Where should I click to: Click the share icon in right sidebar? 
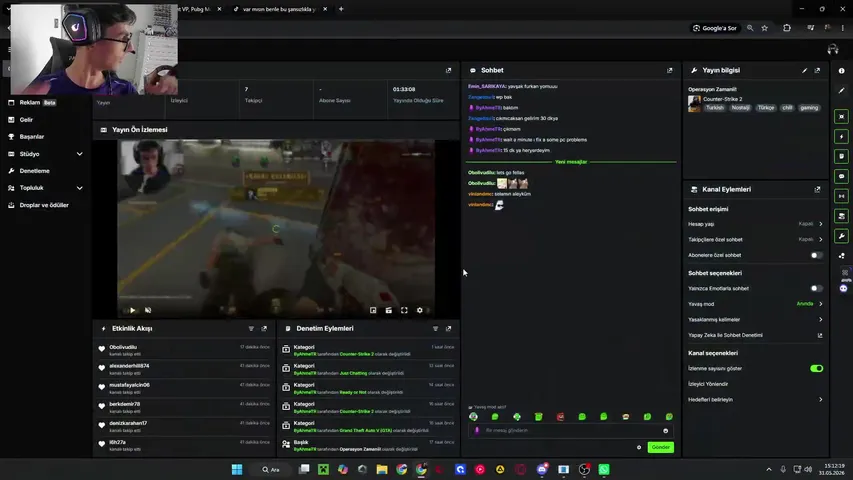click(x=842, y=255)
